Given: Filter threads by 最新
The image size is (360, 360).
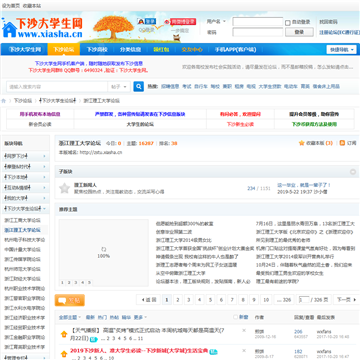Looking at the screenshot, I should coord(90,317).
